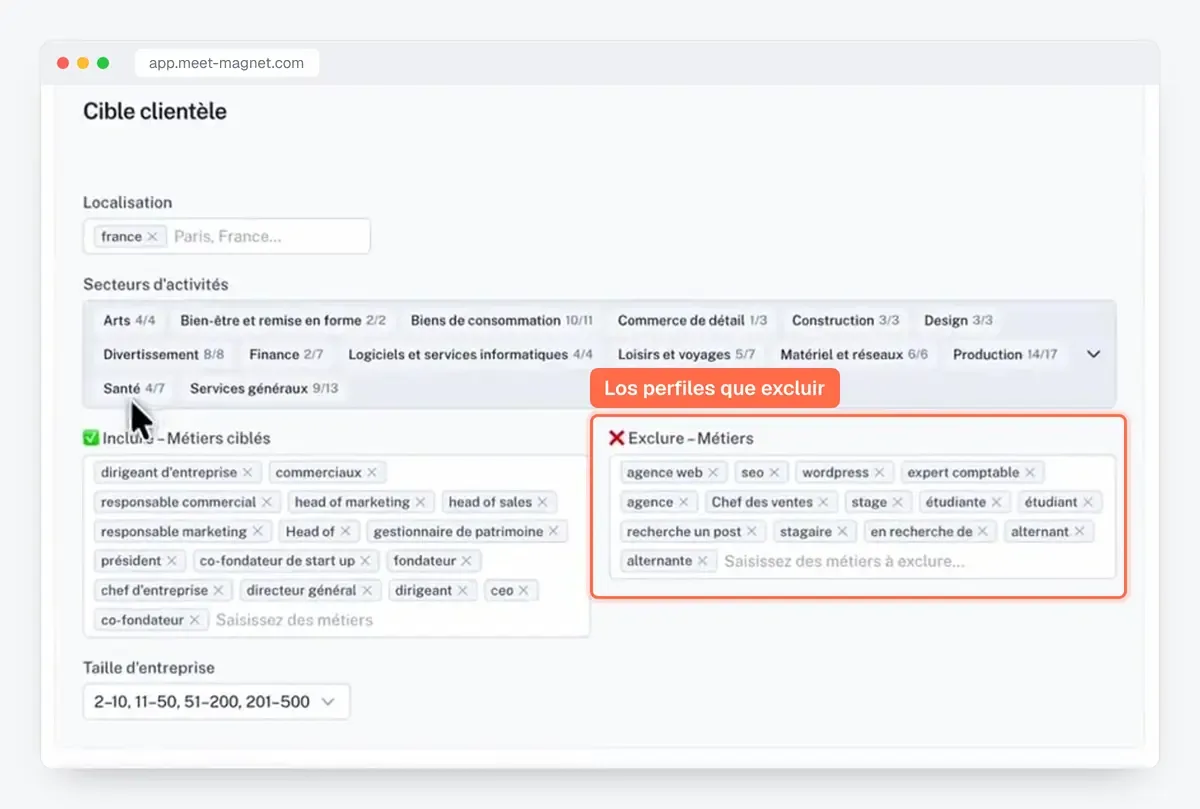The image size is (1200, 809).
Task: Remove 'étudiant' excluded tag
Action: tap(1088, 502)
